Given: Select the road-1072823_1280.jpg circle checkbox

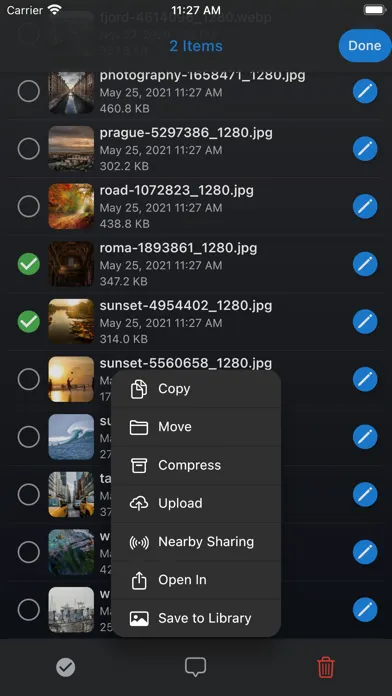Looking at the screenshot, I should click(x=29, y=206).
